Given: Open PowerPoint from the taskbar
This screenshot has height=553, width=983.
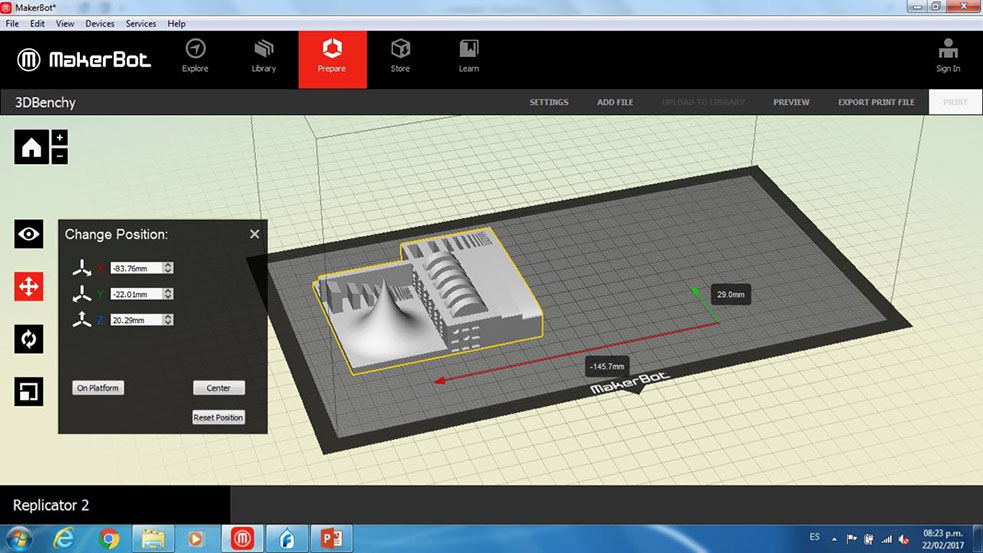Looking at the screenshot, I should (331, 539).
